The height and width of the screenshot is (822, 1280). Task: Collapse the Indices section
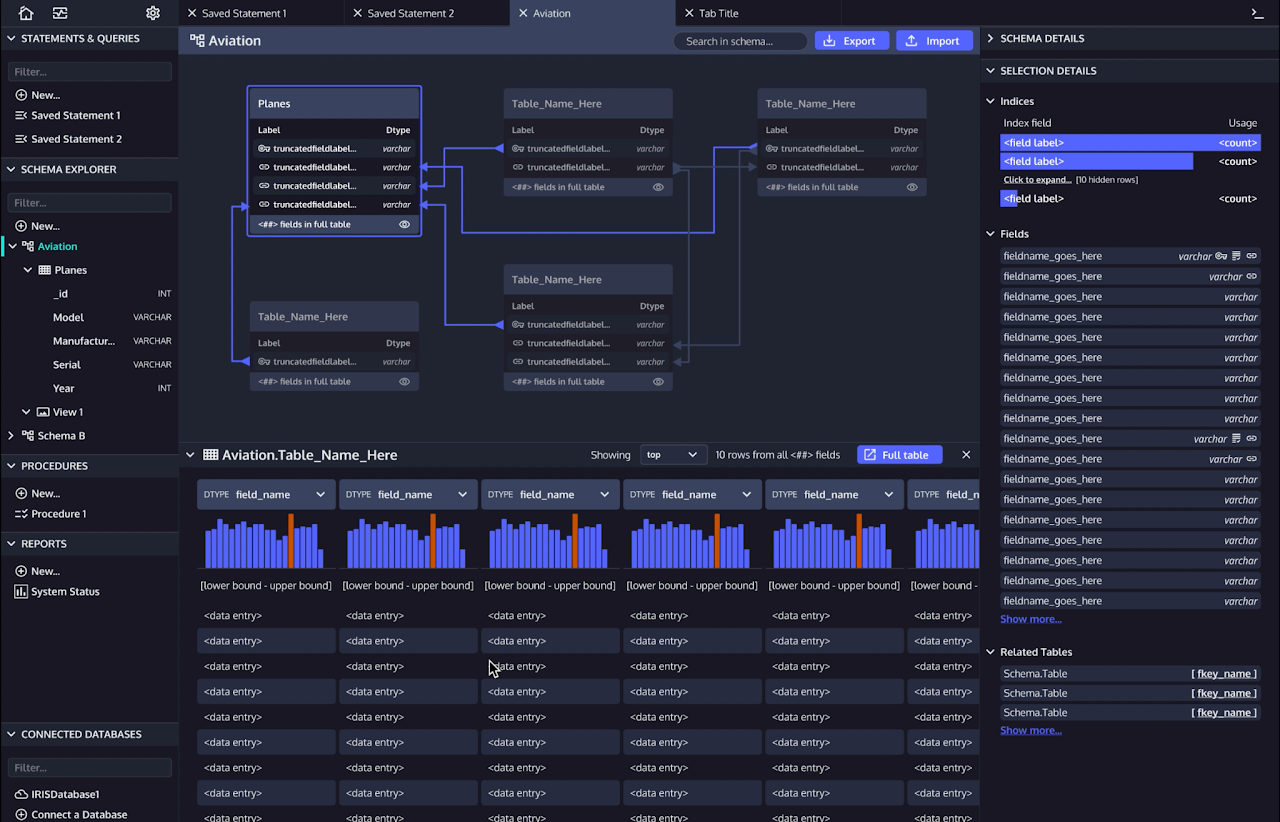point(990,101)
